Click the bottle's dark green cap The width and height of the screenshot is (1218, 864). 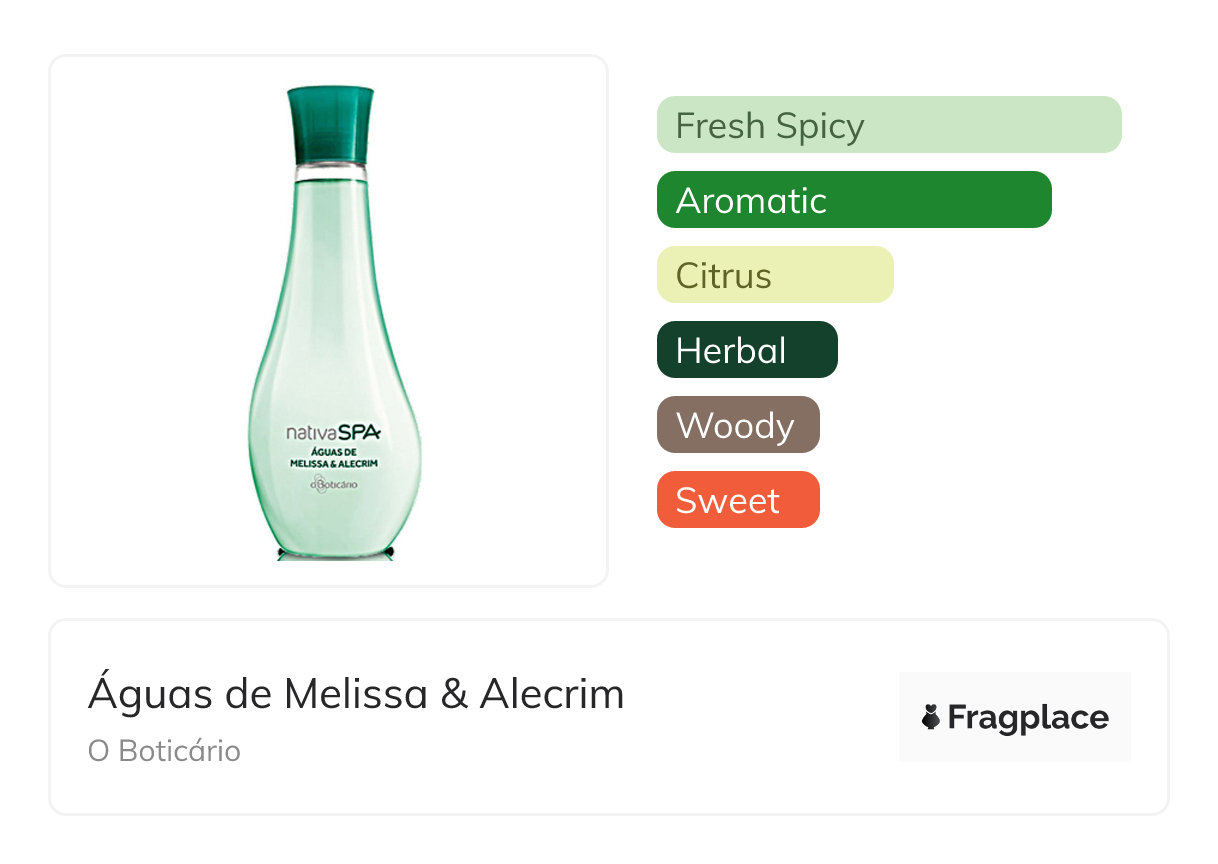click(x=330, y=123)
